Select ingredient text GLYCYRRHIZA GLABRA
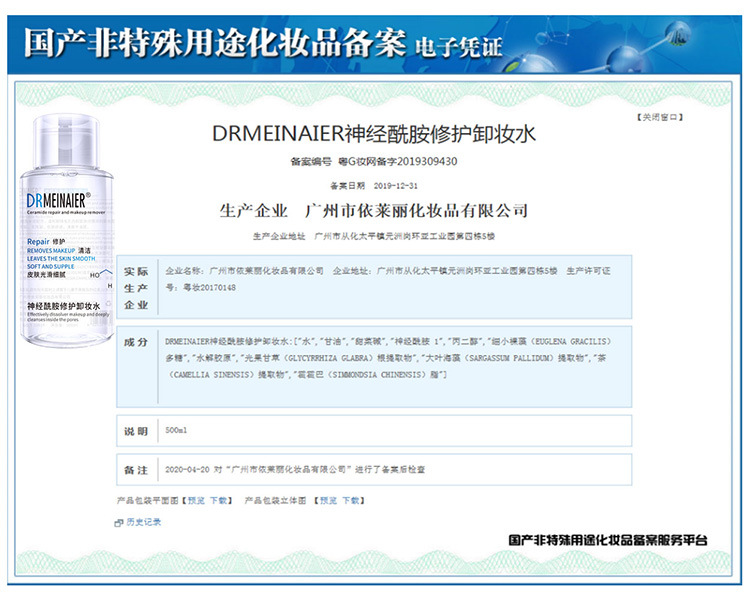Image resolution: width=750 pixels, height=598 pixels. tap(328, 358)
